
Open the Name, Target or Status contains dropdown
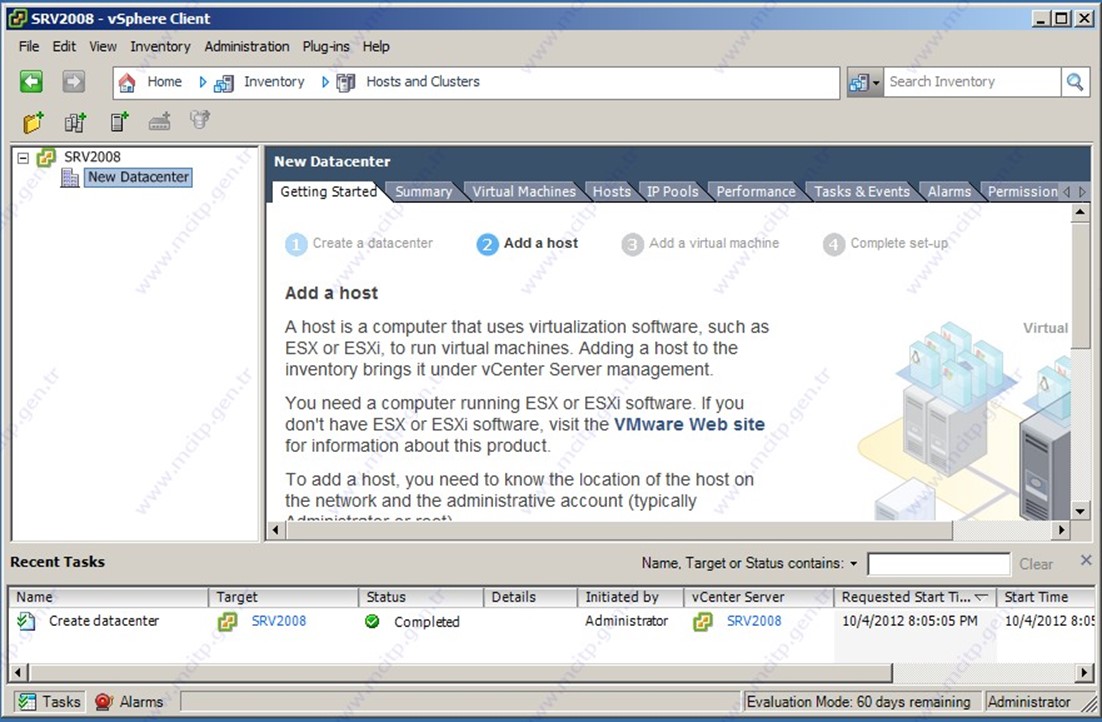854,564
